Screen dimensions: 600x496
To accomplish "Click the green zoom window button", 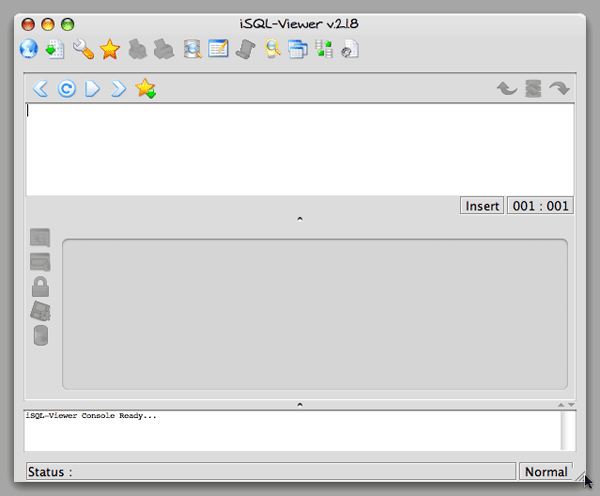I will tap(68, 24).
